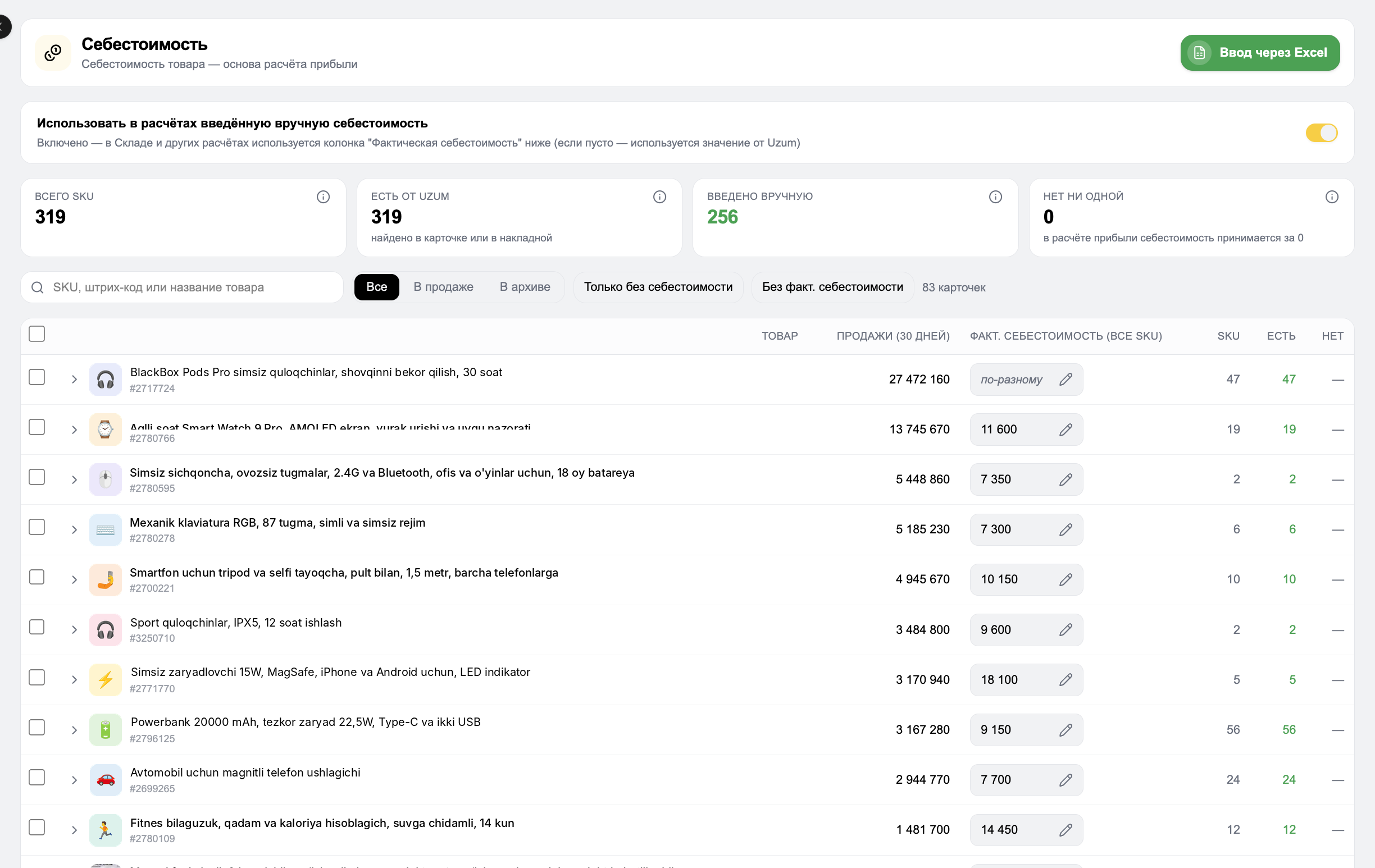Expand the Smart Watch 9 Pro row

(x=74, y=430)
